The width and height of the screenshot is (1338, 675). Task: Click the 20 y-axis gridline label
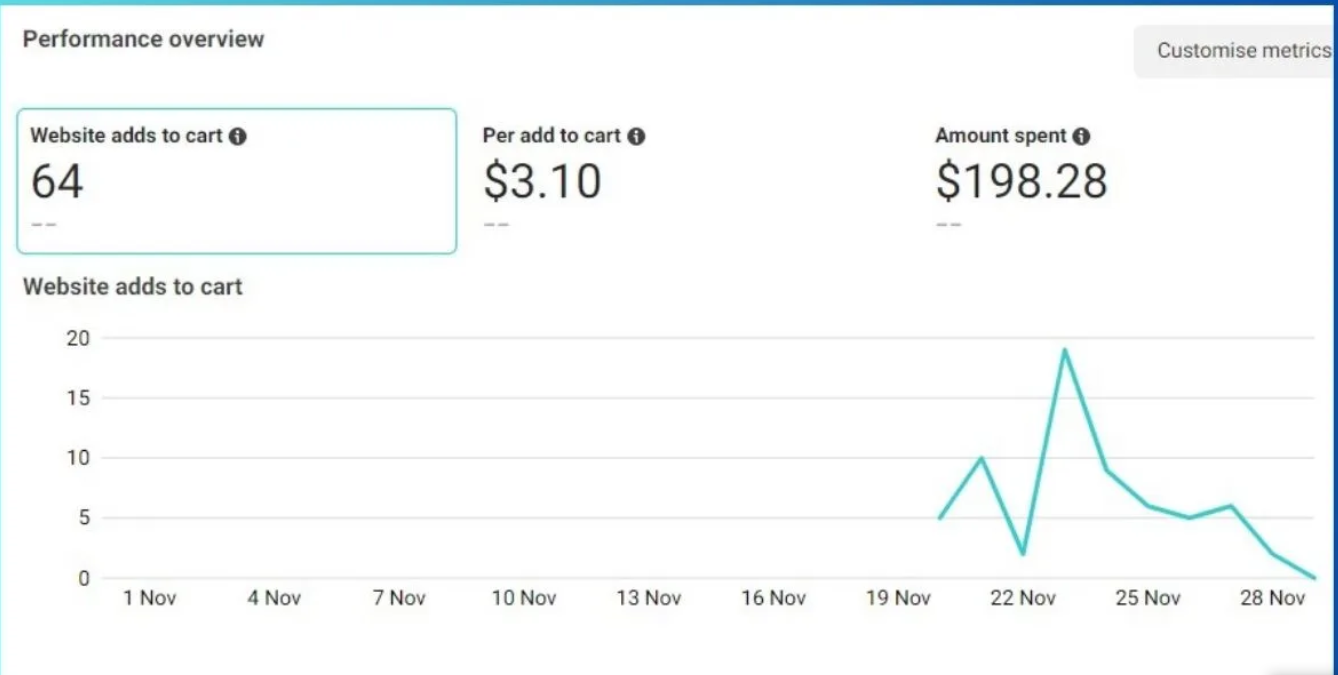click(78, 338)
